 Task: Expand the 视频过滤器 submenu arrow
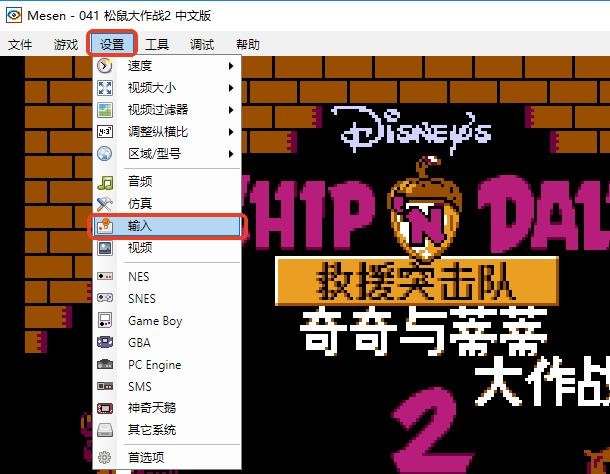pyautogui.click(x=231, y=110)
